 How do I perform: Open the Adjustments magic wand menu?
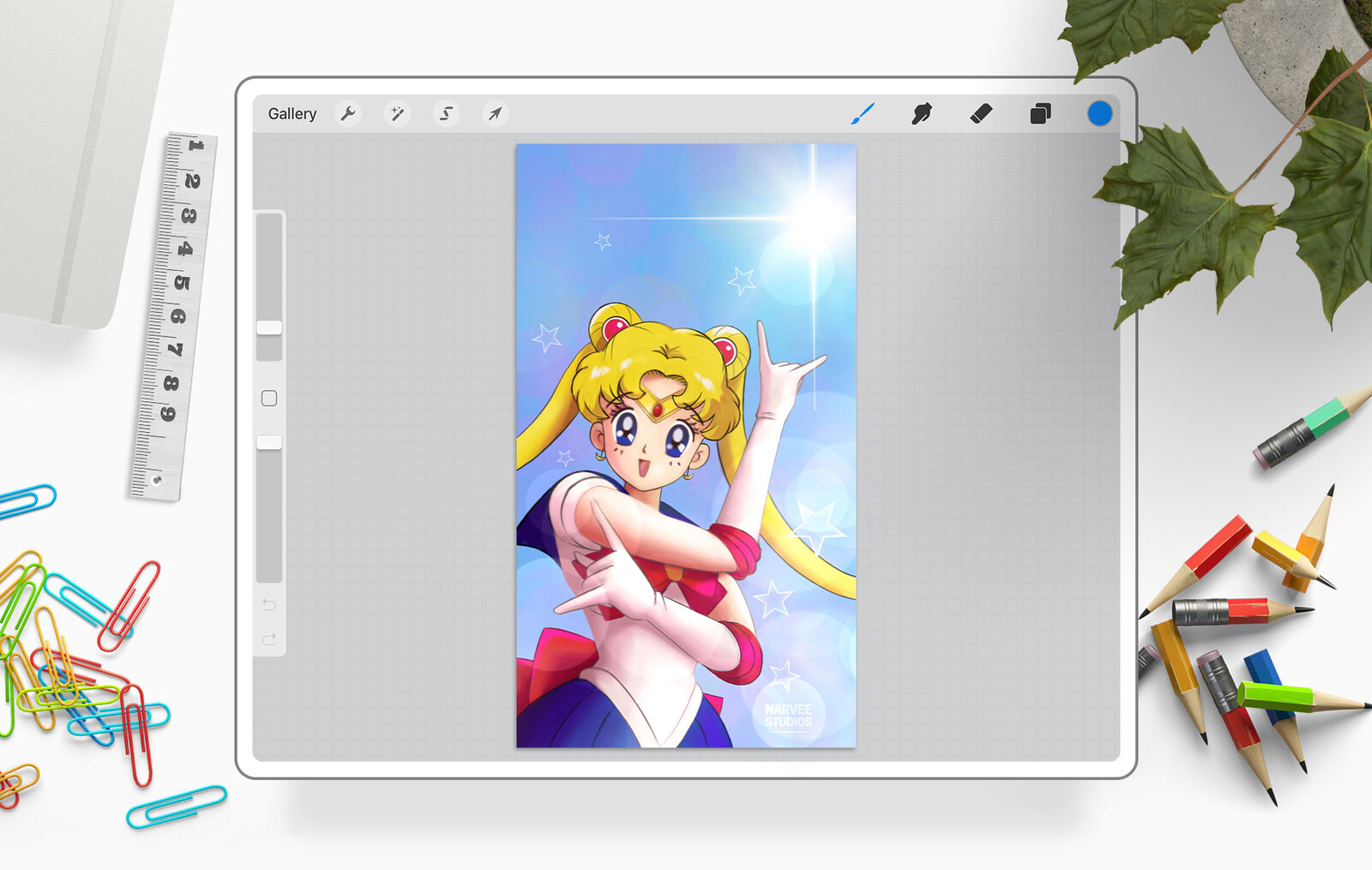tap(397, 114)
